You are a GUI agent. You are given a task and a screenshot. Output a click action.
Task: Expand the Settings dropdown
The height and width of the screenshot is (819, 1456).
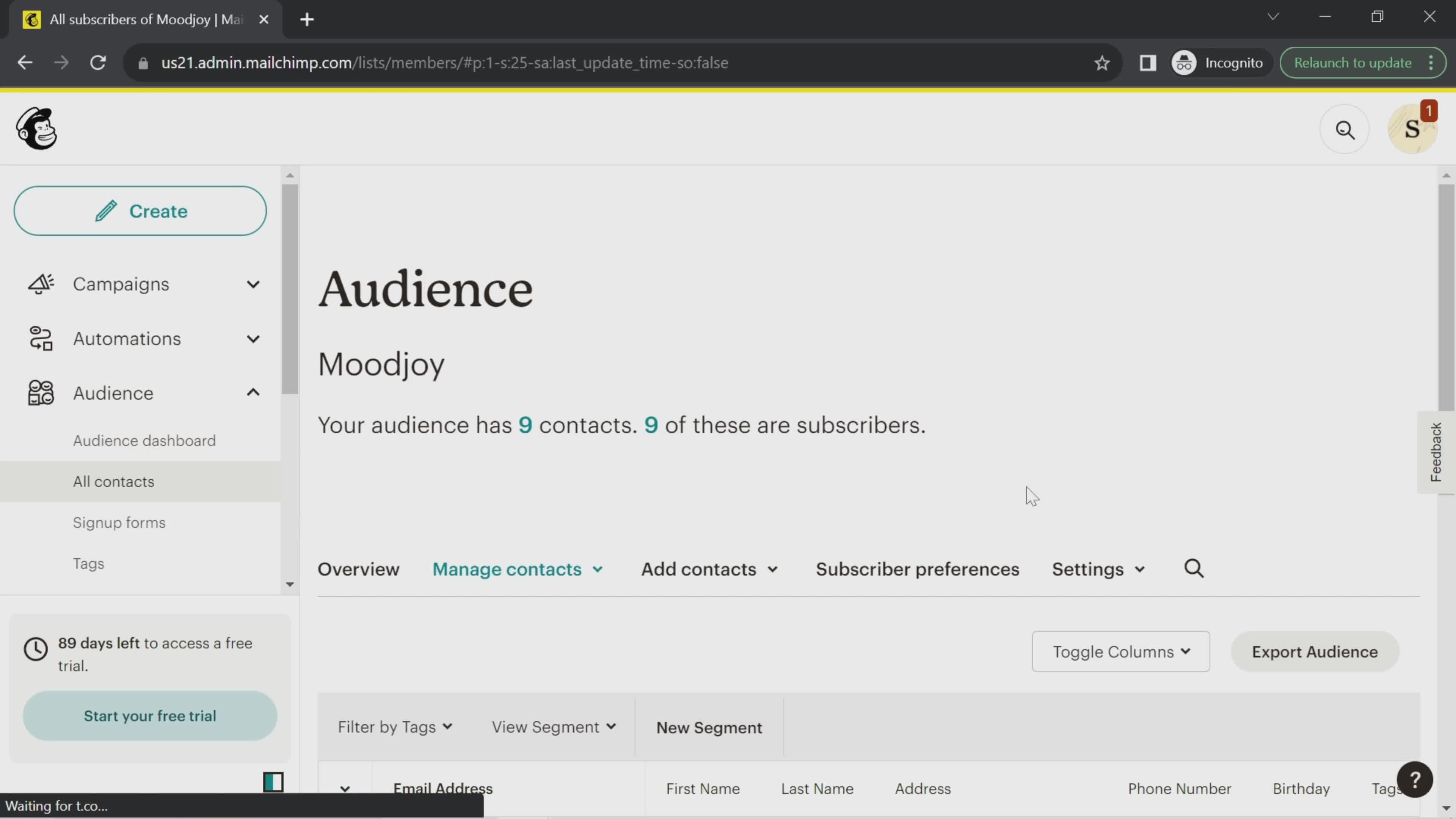point(1097,568)
